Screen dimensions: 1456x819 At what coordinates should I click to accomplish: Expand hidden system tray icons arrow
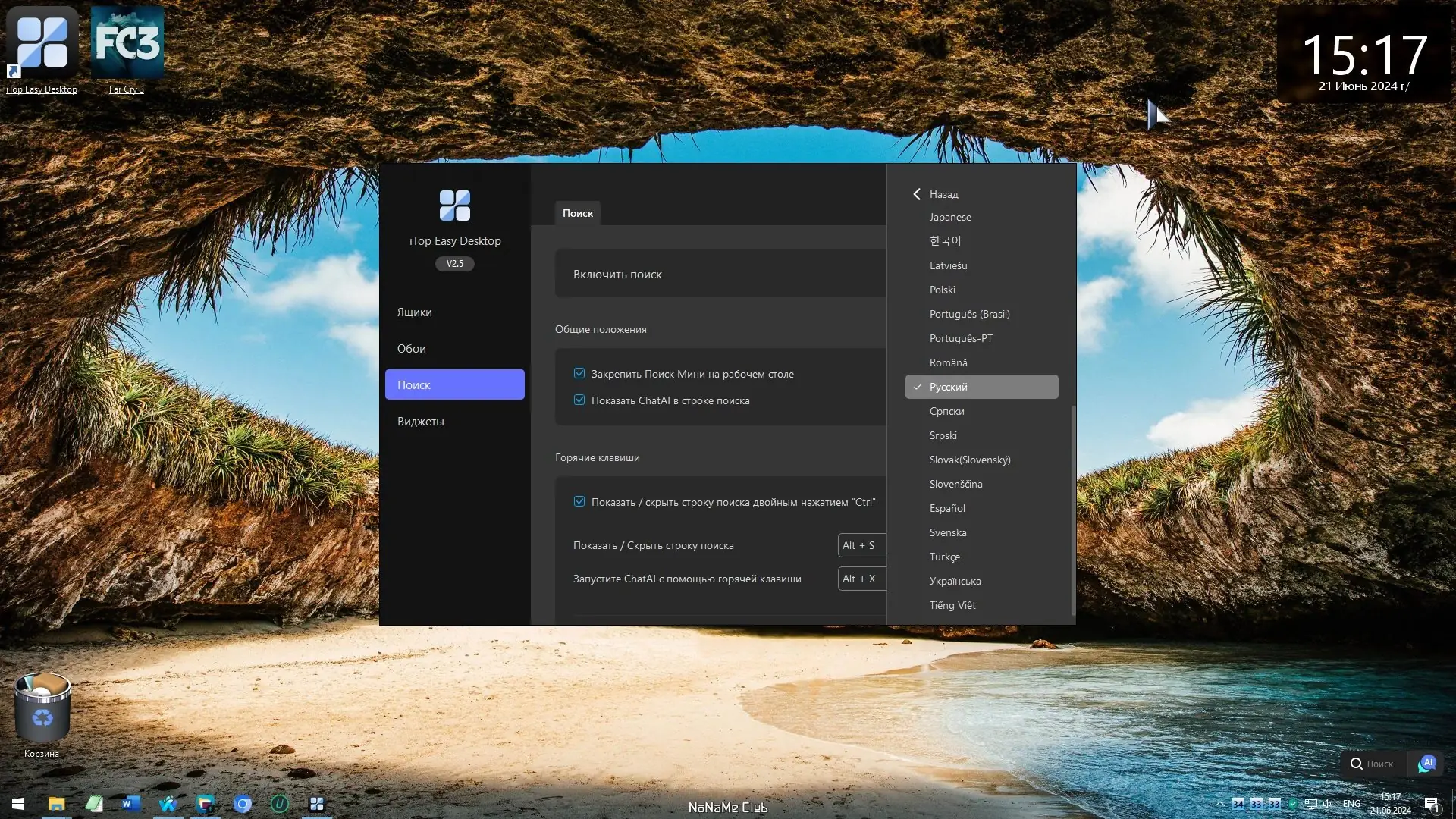click(1219, 804)
